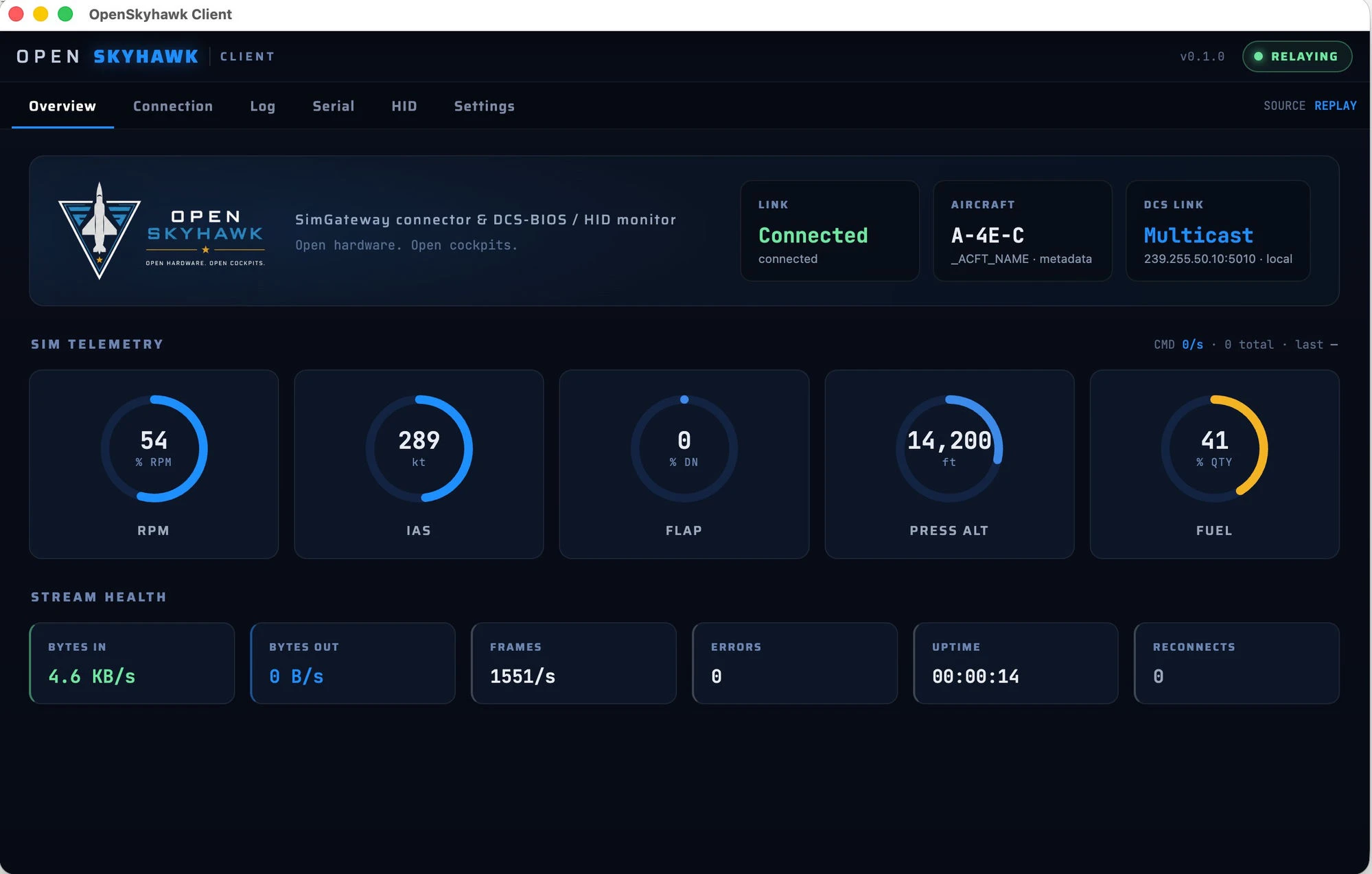Click the REPLAY source label

click(x=1335, y=106)
